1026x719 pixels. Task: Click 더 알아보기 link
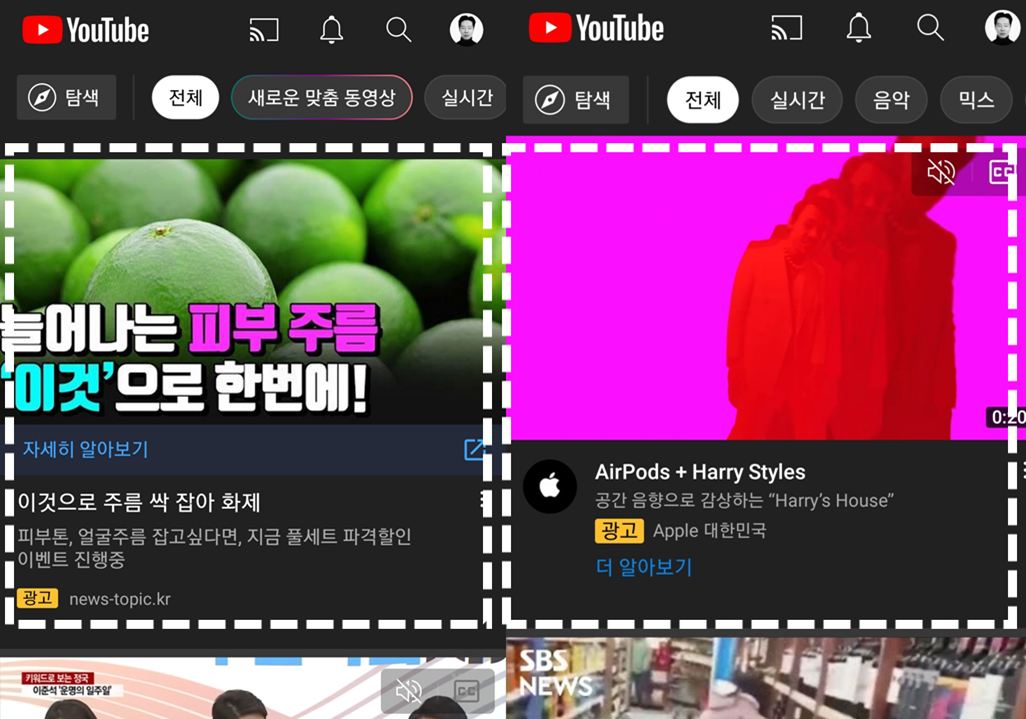click(x=644, y=567)
